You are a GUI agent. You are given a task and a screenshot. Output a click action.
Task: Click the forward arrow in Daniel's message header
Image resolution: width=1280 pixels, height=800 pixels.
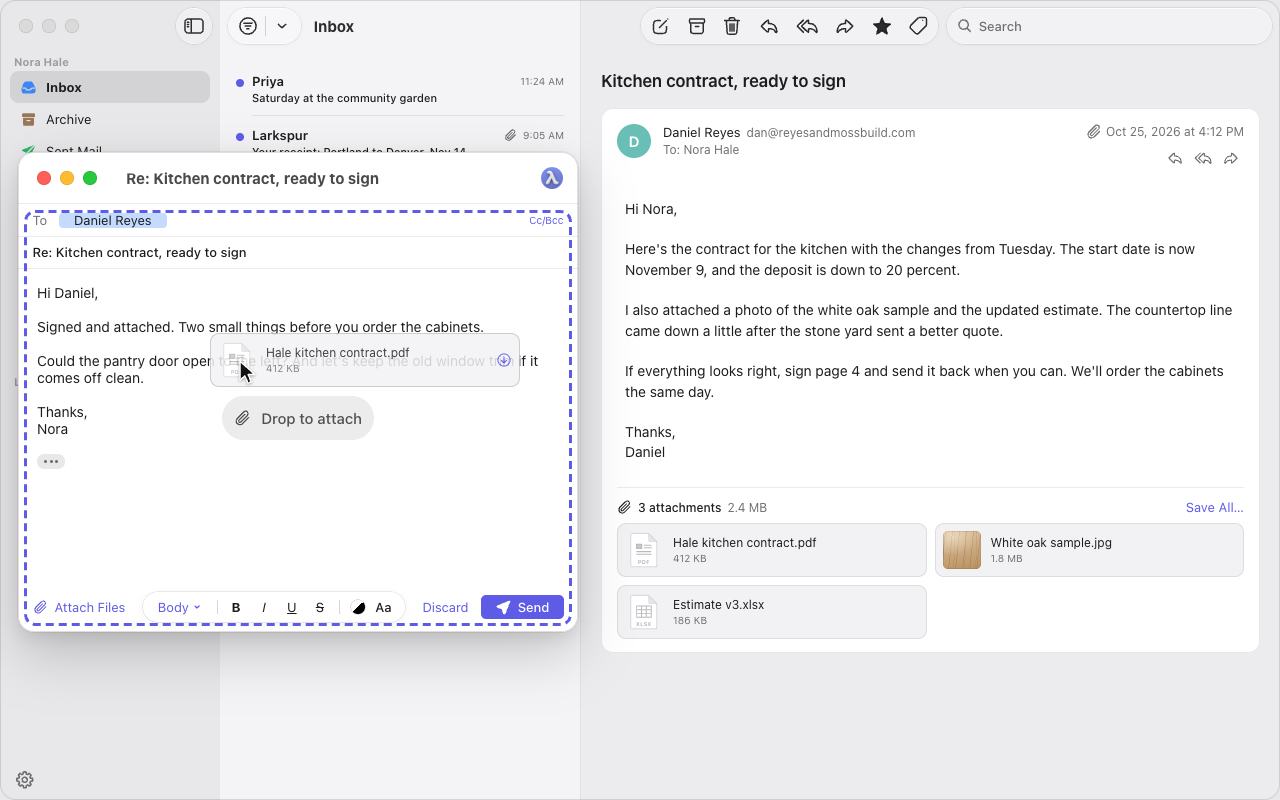1231,159
